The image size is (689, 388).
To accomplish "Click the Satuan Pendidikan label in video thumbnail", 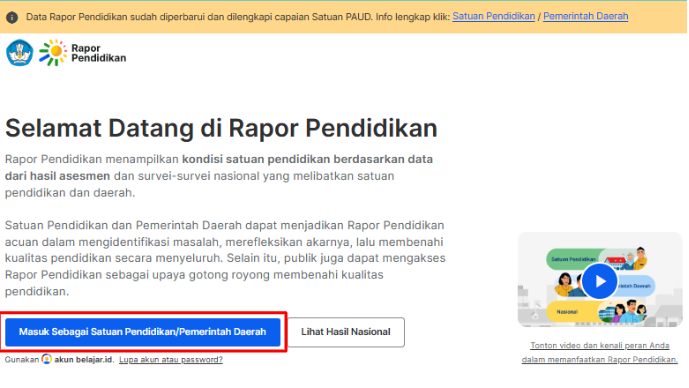I will 573,259.
